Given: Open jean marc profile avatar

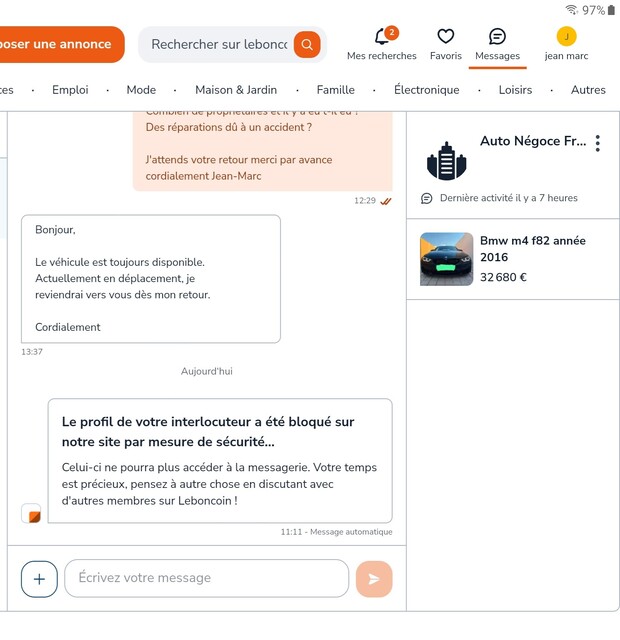Looking at the screenshot, I should point(566,36).
